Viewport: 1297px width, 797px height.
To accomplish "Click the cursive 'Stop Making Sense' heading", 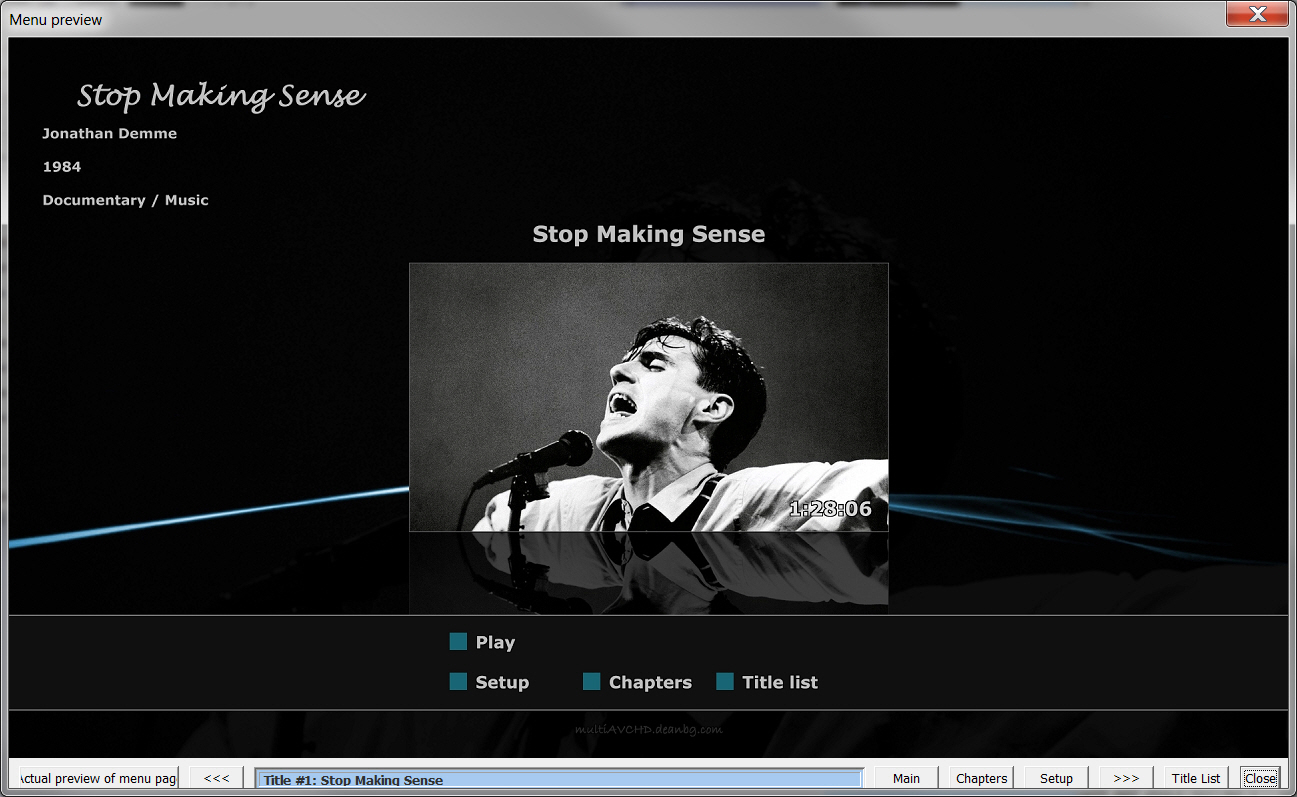I will (x=221, y=96).
